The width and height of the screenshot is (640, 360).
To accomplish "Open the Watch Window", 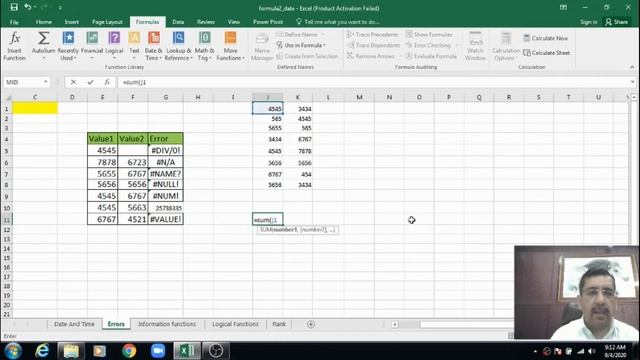I will click(x=475, y=46).
